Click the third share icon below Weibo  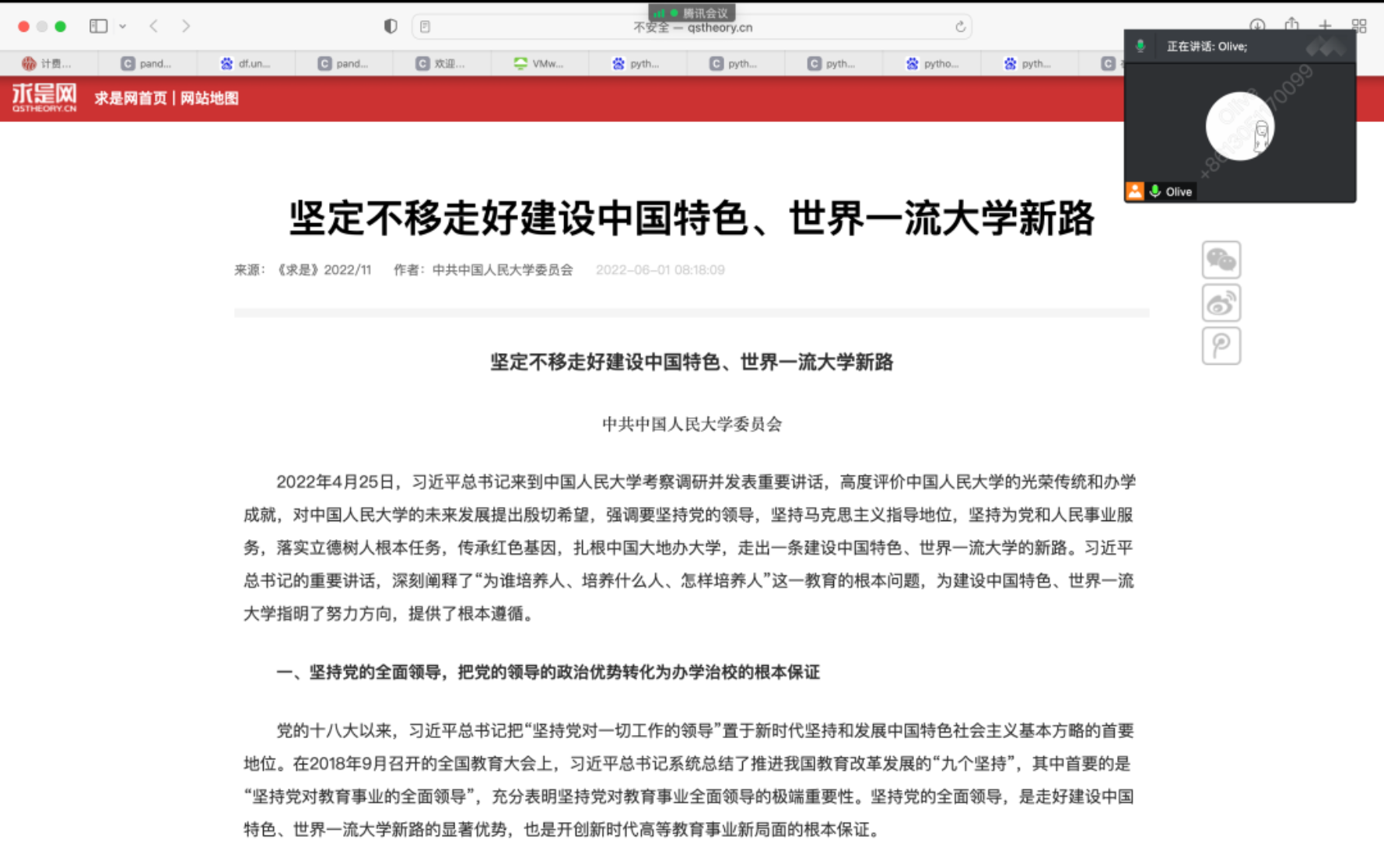[x=1221, y=345]
